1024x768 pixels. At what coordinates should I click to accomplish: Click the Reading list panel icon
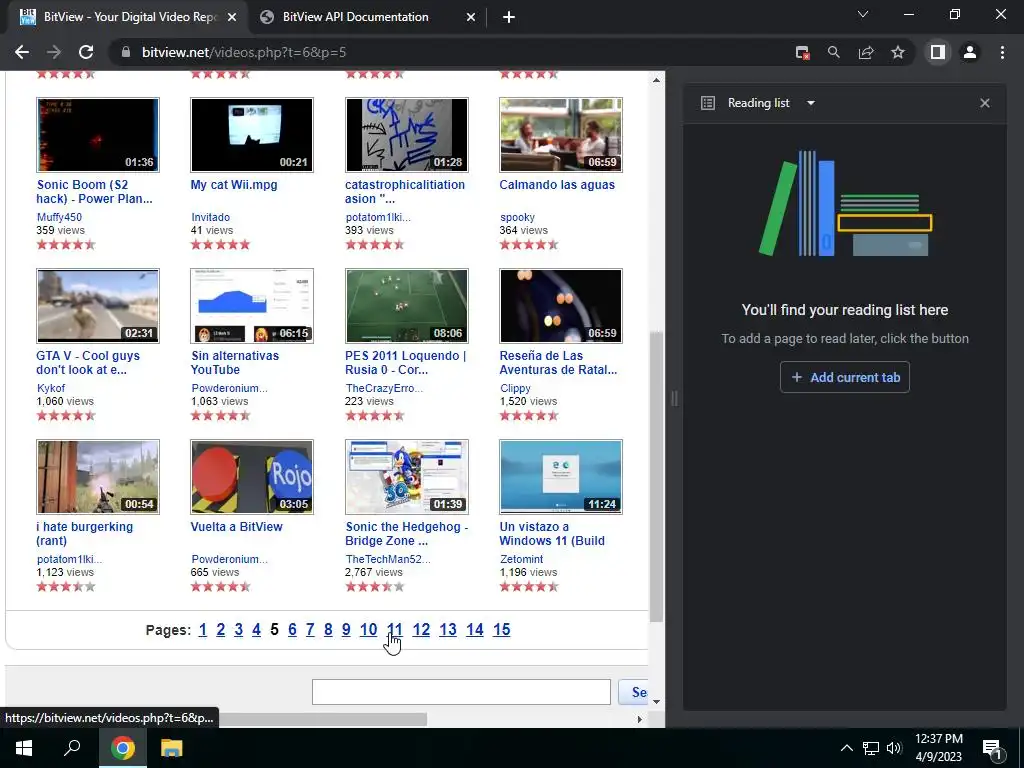click(708, 103)
